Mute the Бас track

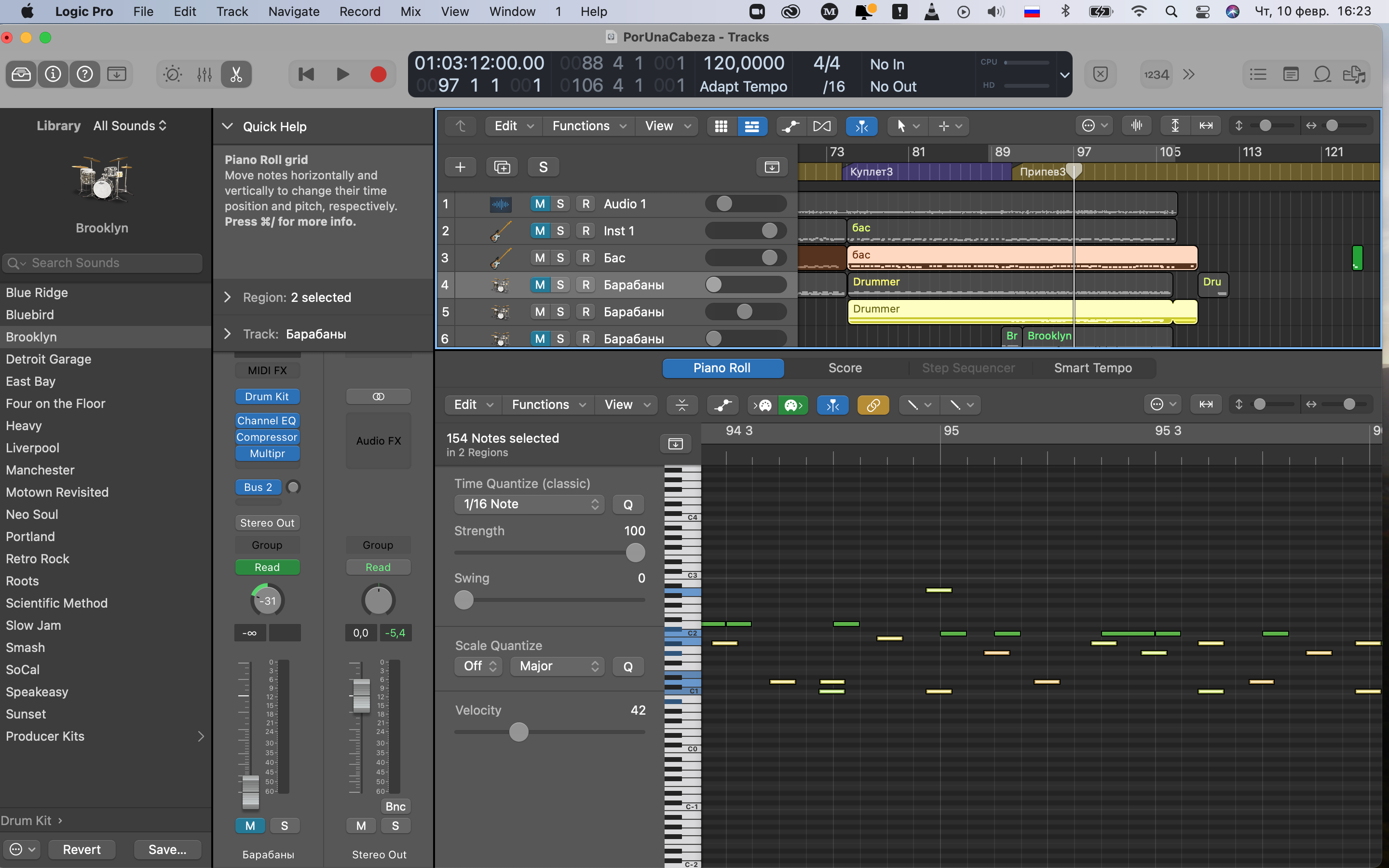pos(540,258)
